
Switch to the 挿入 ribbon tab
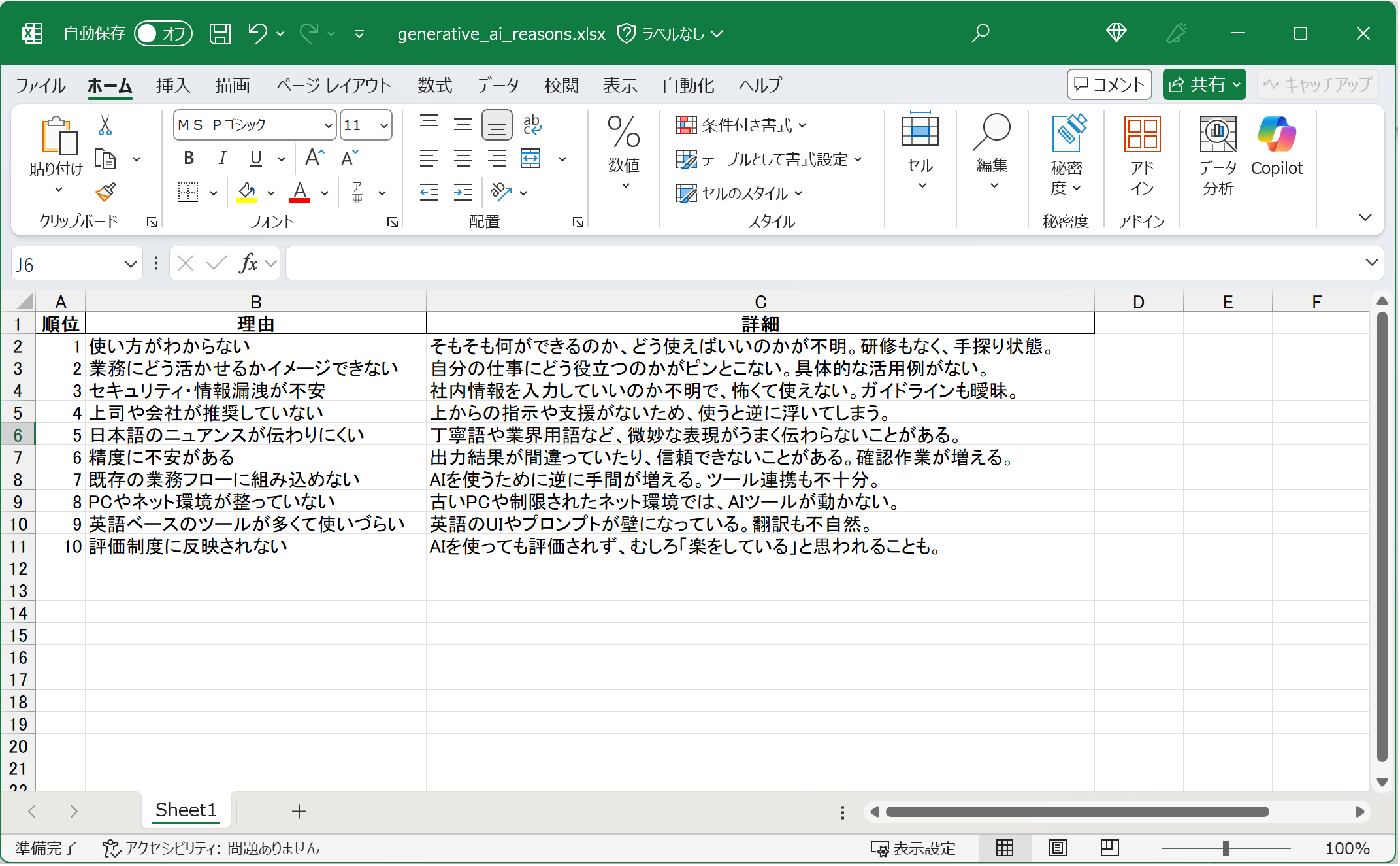click(172, 84)
